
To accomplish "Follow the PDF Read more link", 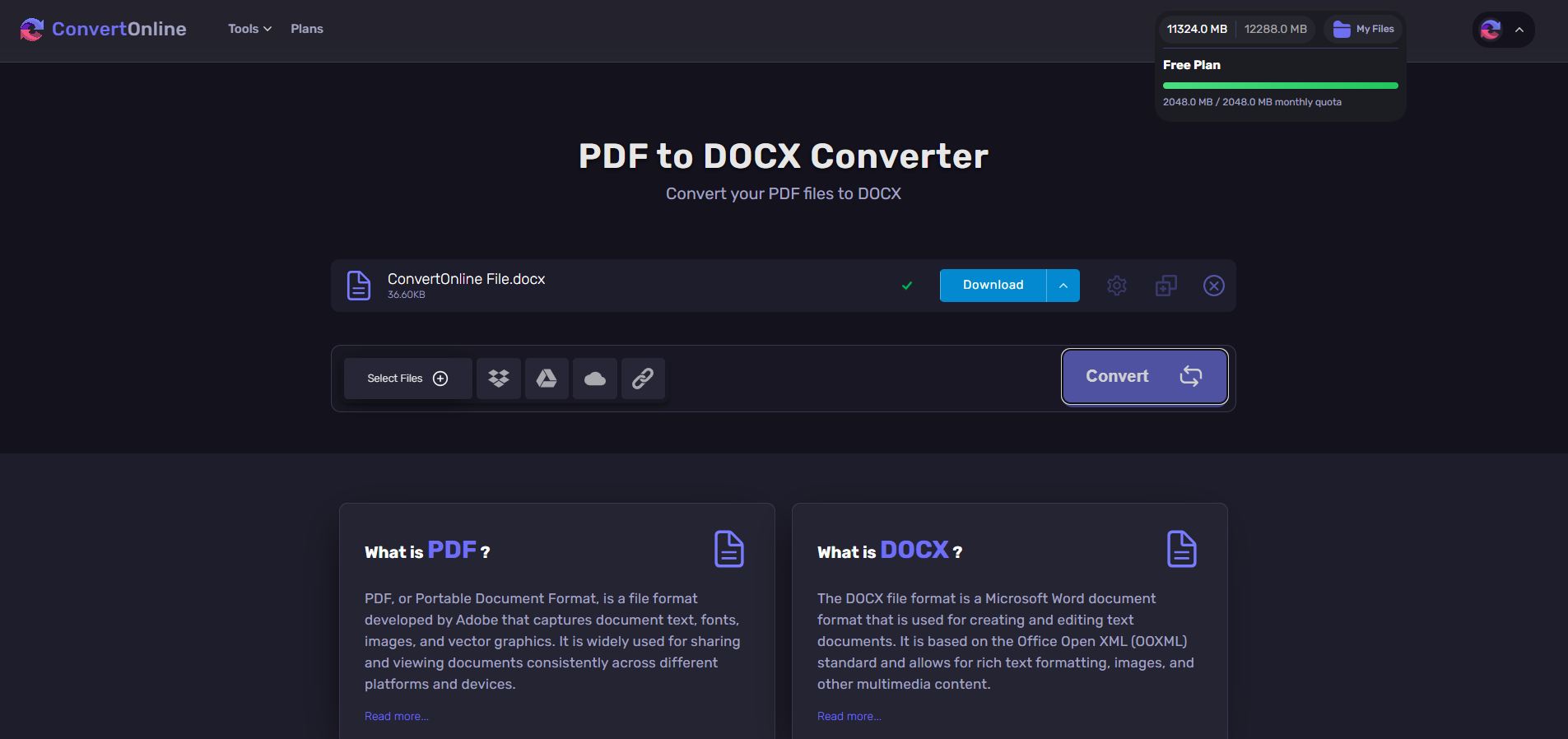I will [397, 716].
